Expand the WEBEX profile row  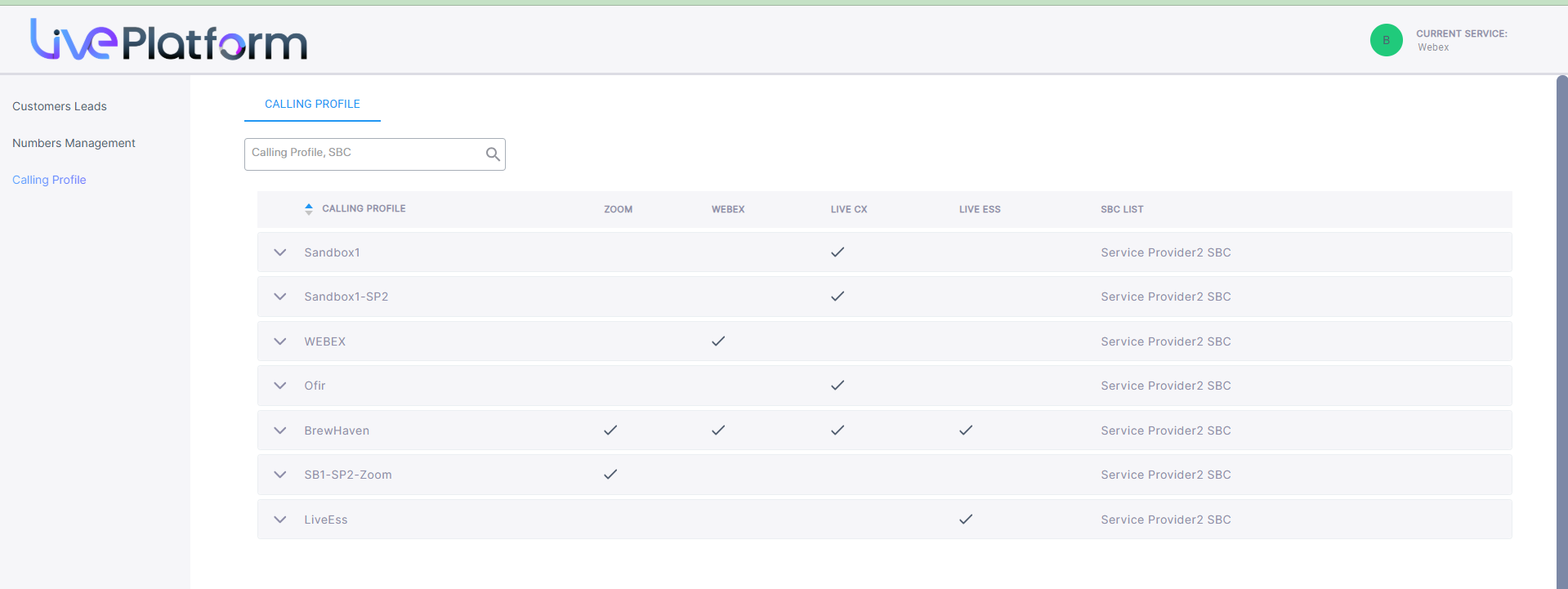click(x=280, y=341)
